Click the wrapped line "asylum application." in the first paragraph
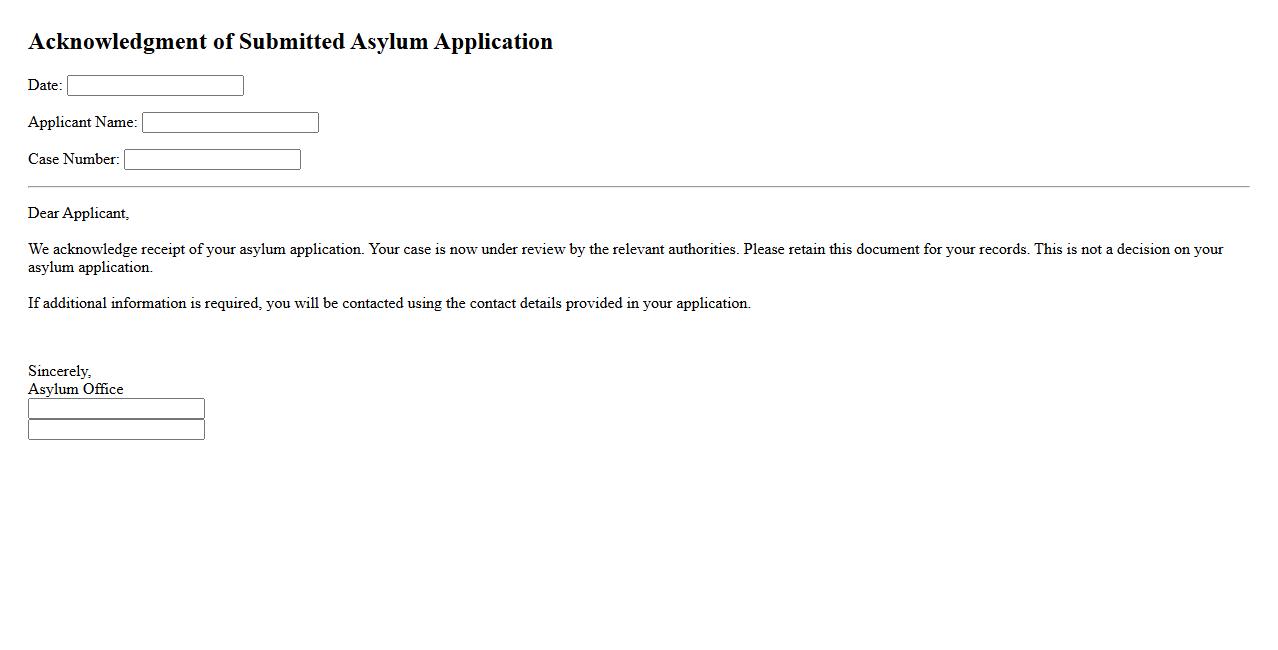The width and height of the screenshot is (1278, 650). click(90, 267)
